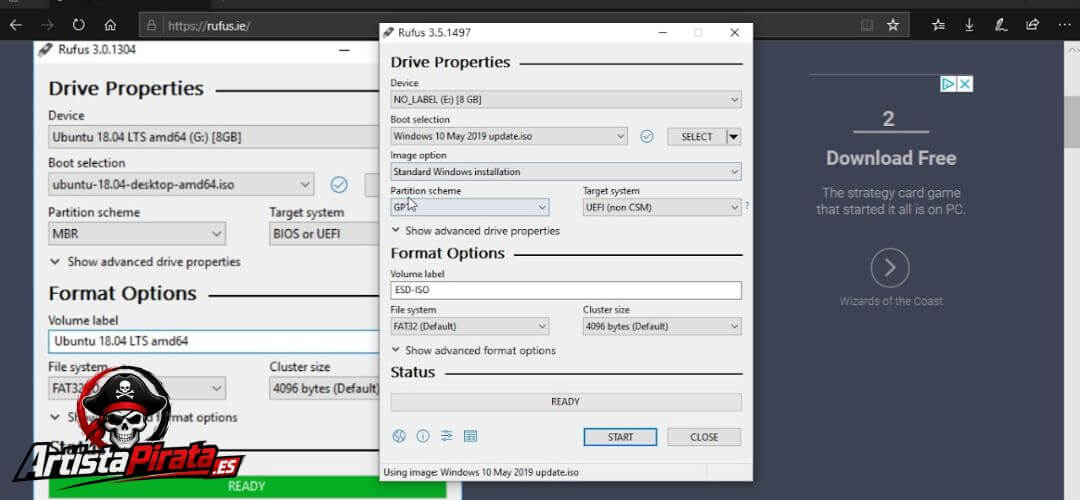Show the Rufus log icon
1080x500 pixels.
point(471,436)
